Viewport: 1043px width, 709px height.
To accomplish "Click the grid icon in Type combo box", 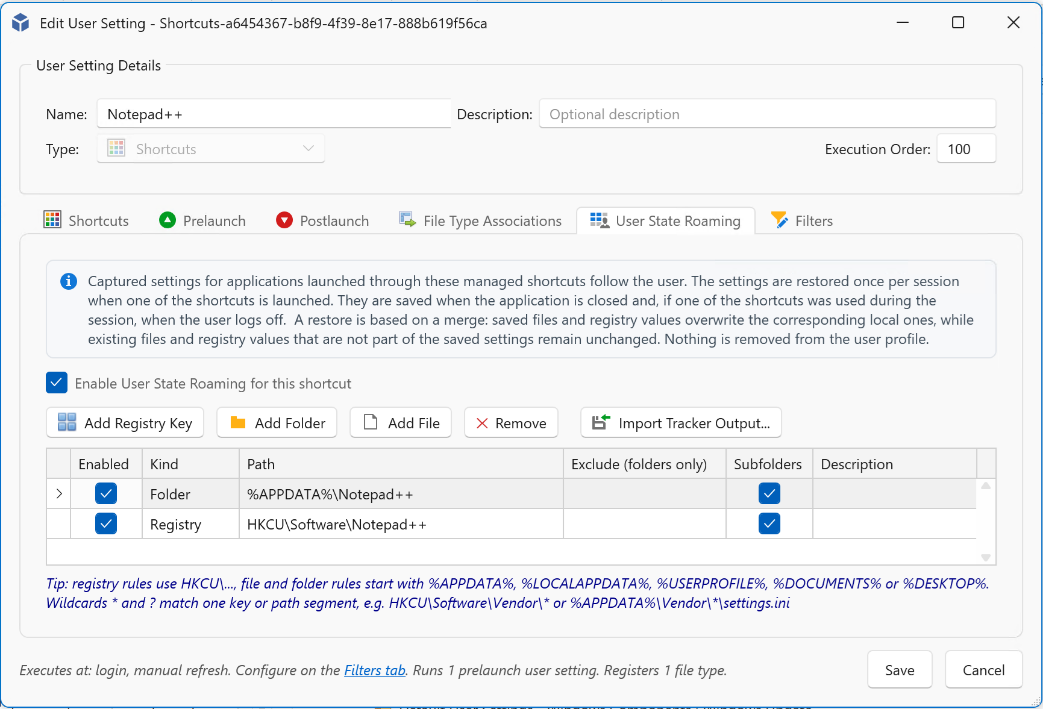I will [x=116, y=148].
